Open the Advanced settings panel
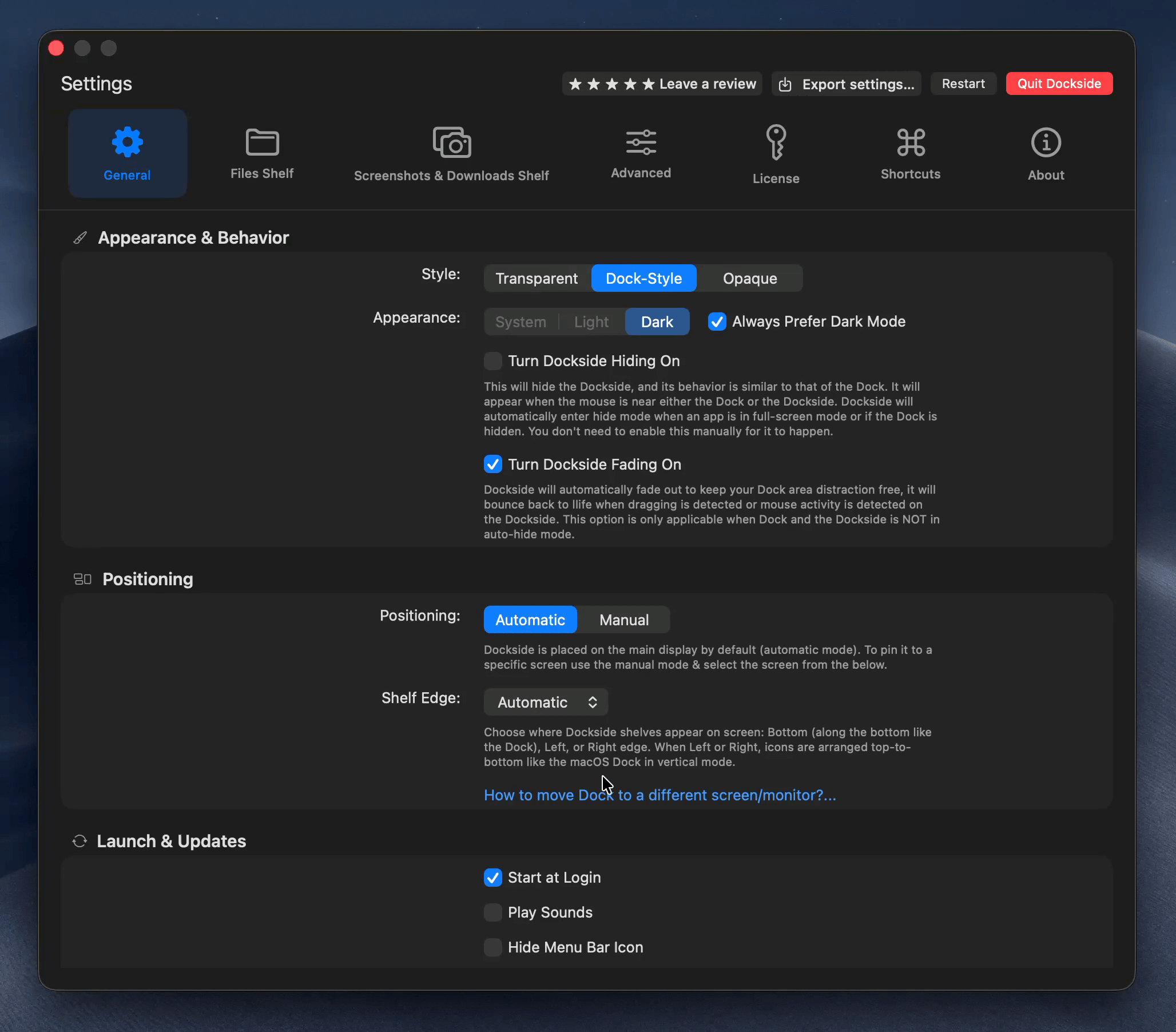This screenshot has height=1032, width=1176. pyautogui.click(x=641, y=153)
